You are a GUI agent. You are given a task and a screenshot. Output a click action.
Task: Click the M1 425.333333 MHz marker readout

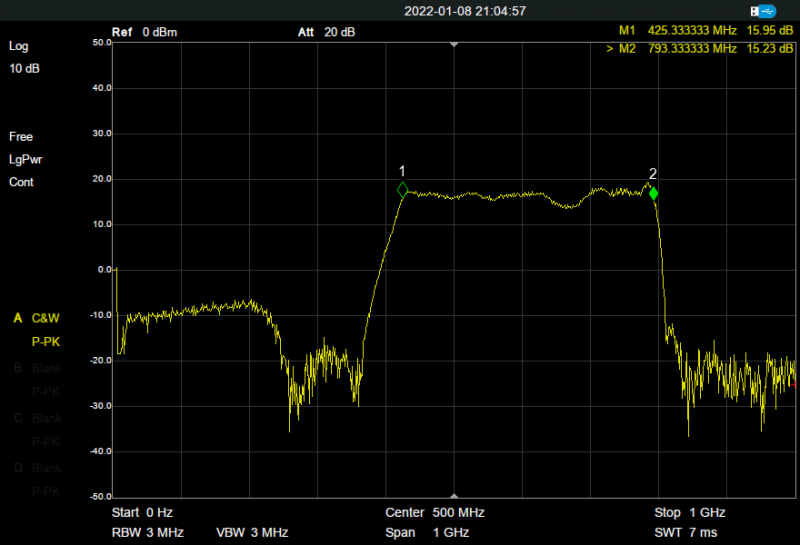pyautogui.click(x=706, y=31)
